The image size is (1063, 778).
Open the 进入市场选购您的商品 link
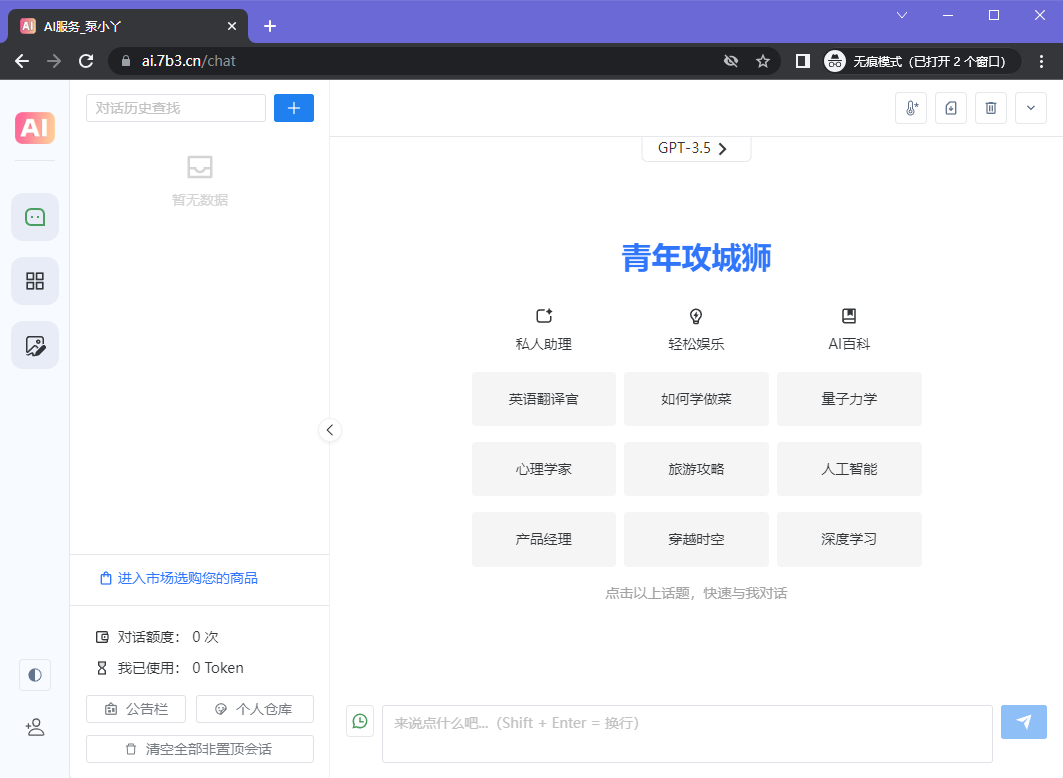180,578
